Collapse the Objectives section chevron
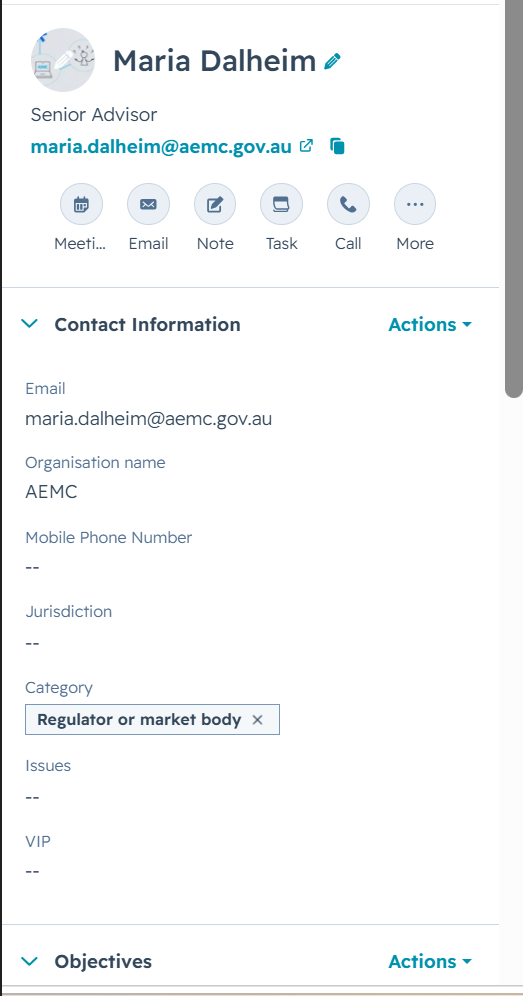 tap(29, 961)
